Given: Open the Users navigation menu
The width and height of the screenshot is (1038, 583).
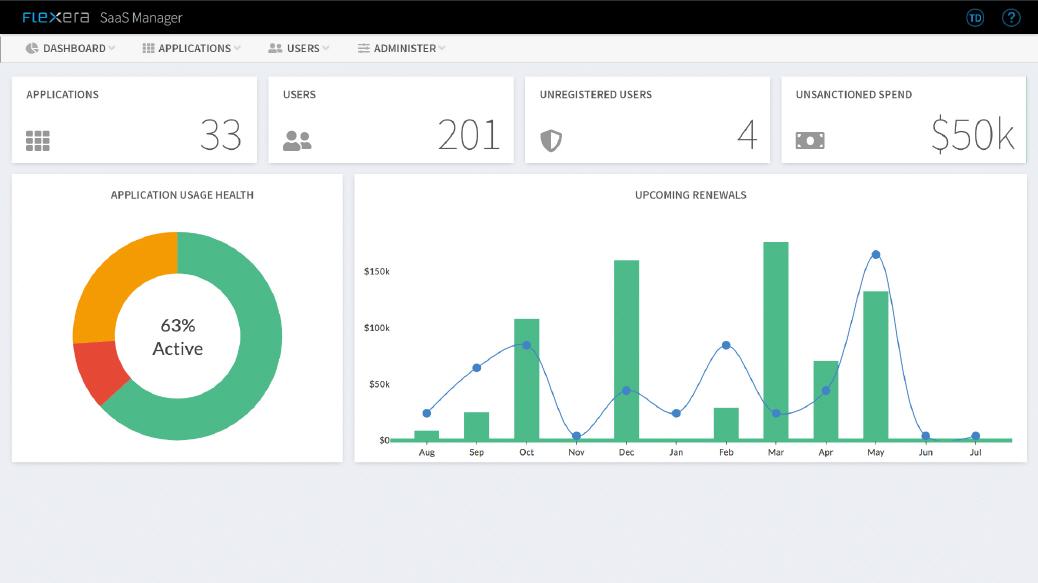Looking at the screenshot, I should click(302, 48).
